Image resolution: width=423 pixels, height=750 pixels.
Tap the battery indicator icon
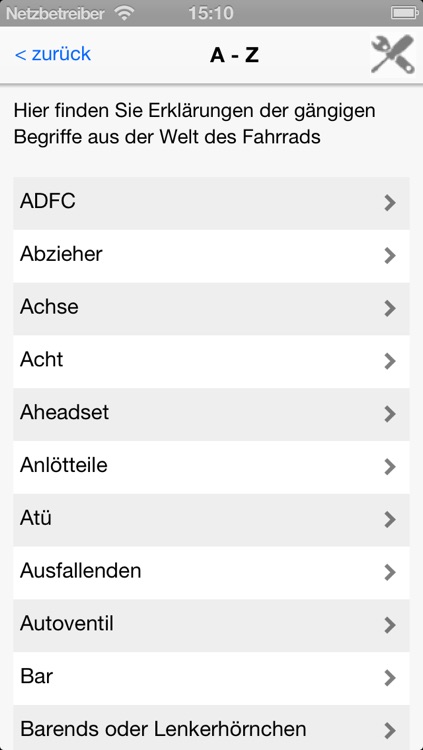(404, 13)
